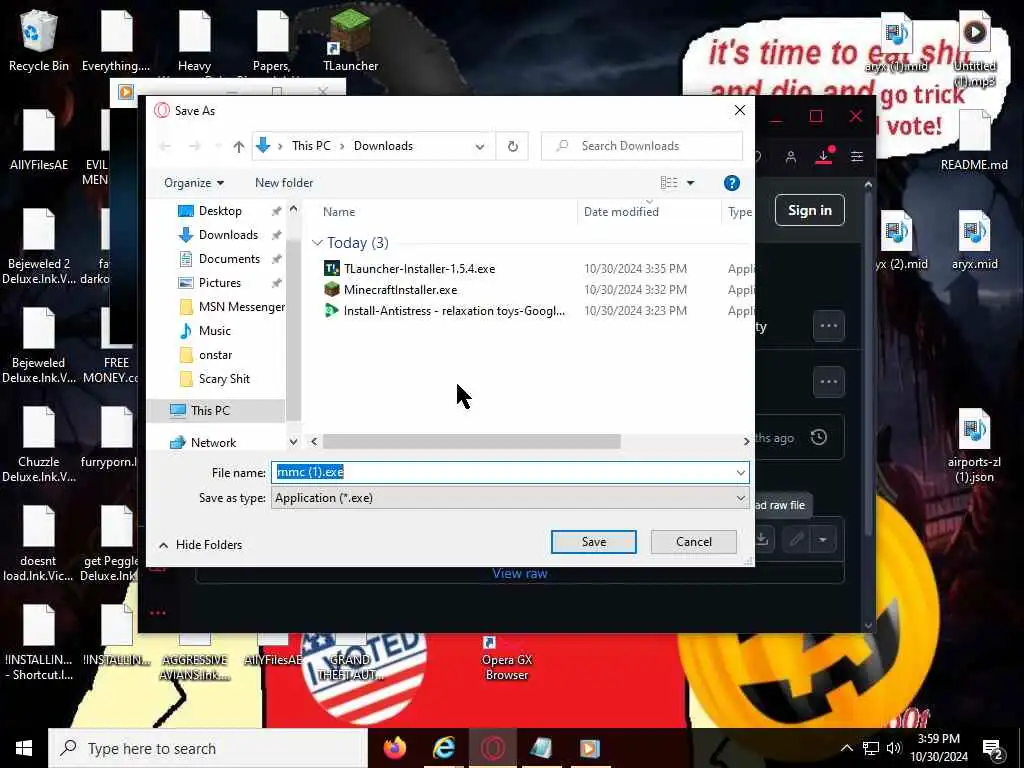Open Pictures in the navigation pane
The width and height of the screenshot is (1024, 768).
click(x=219, y=283)
